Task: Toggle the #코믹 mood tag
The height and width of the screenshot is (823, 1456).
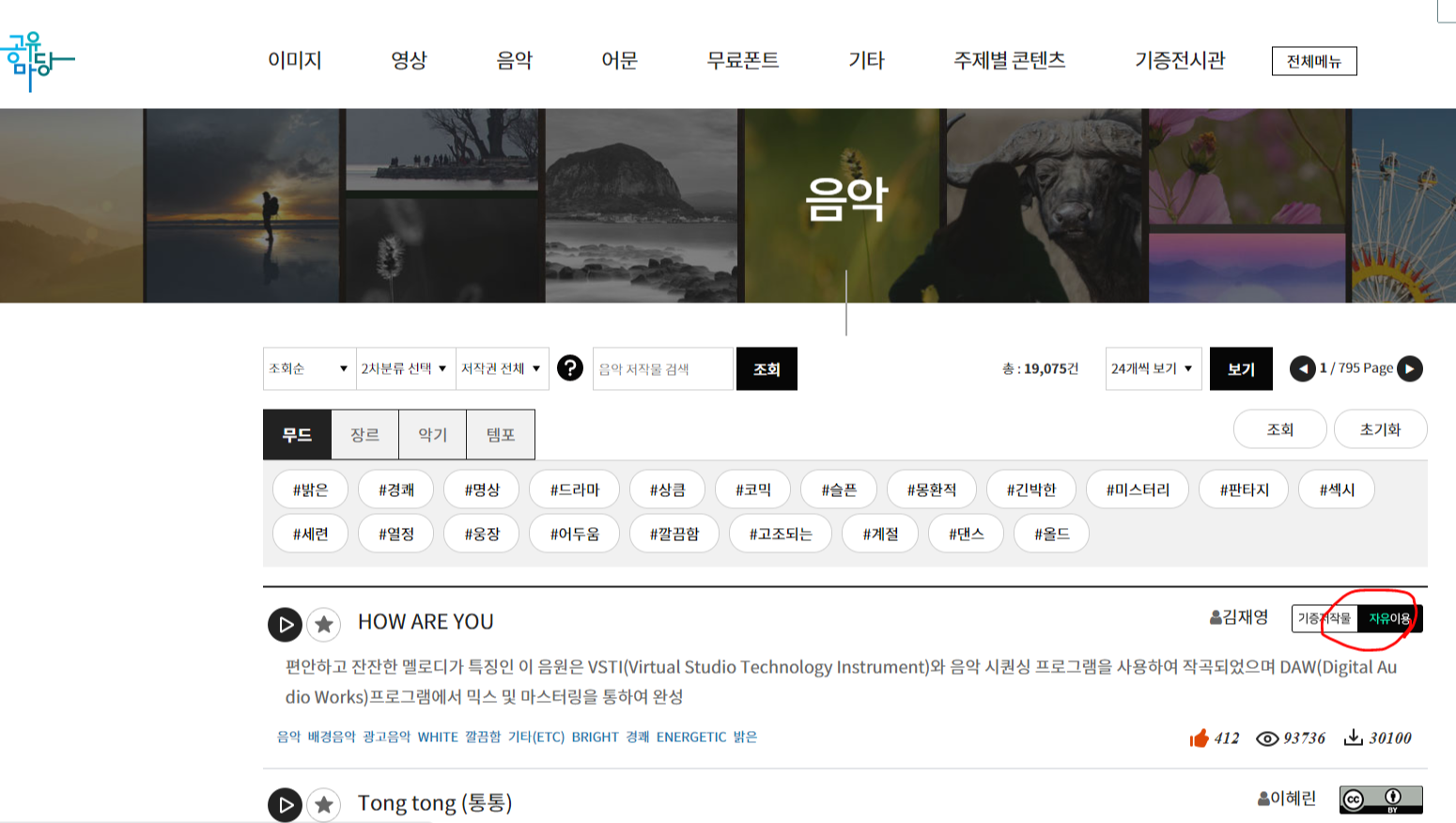Action: [x=753, y=489]
